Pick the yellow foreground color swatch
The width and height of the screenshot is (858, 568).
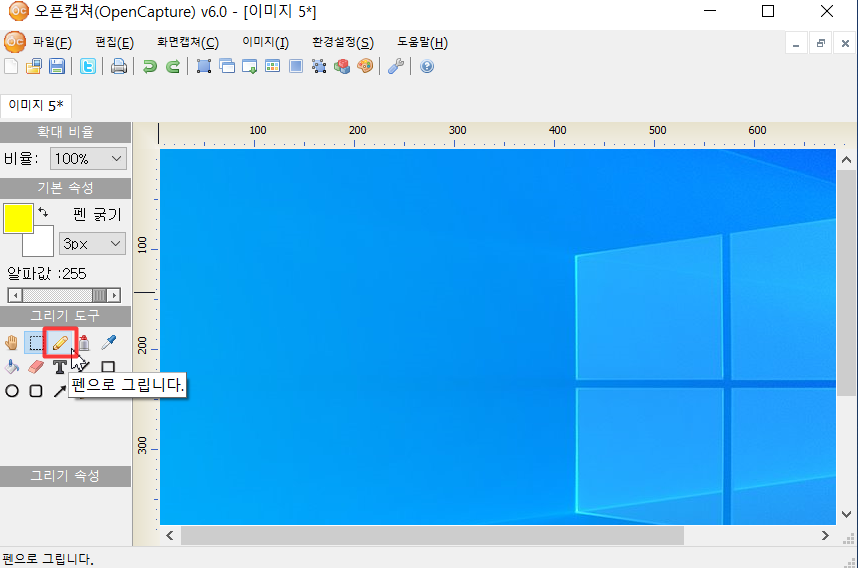(18, 218)
